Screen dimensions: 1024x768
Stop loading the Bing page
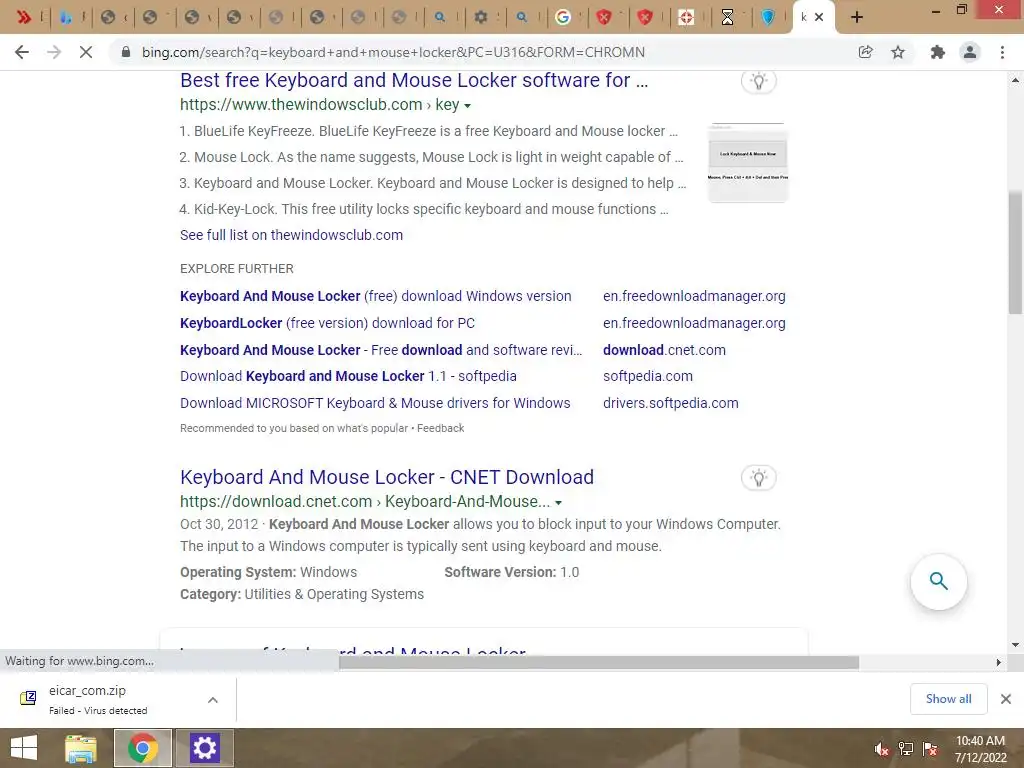coord(86,52)
